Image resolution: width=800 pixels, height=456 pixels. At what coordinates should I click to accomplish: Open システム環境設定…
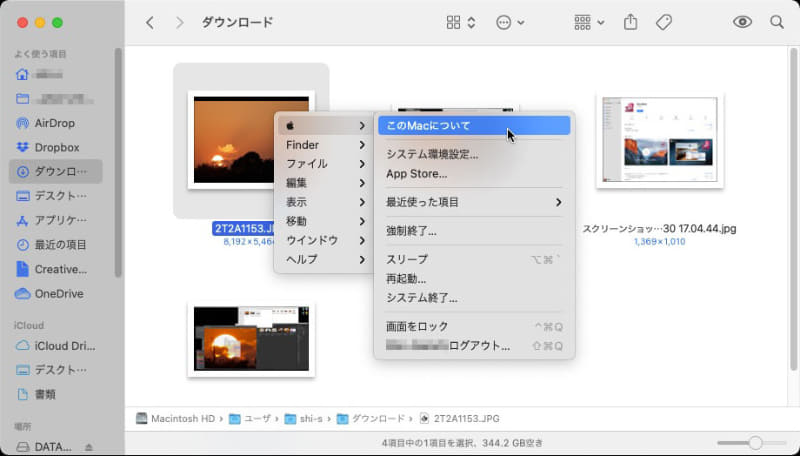(x=474, y=155)
